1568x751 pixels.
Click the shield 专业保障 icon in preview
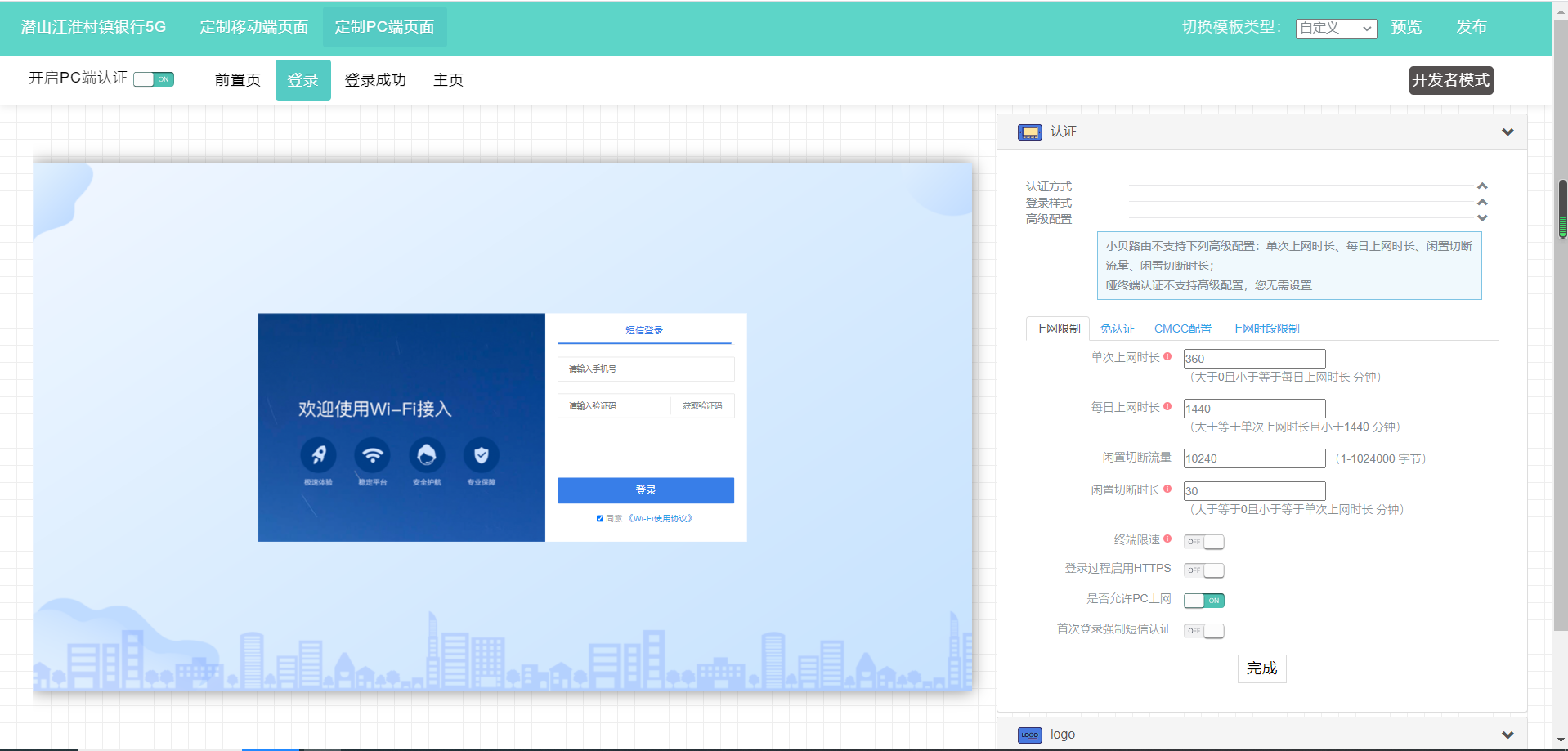click(x=482, y=454)
